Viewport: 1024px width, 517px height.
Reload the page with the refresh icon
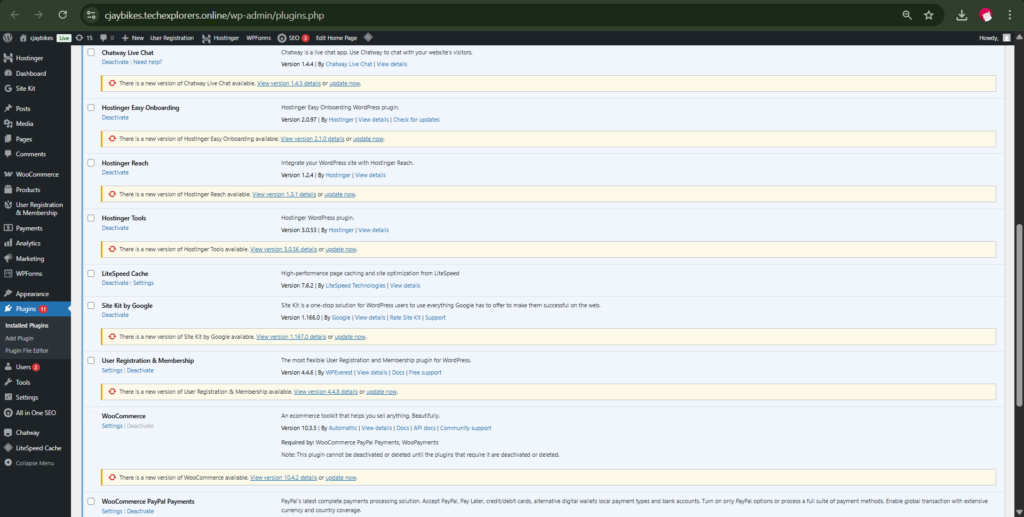point(63,15)
